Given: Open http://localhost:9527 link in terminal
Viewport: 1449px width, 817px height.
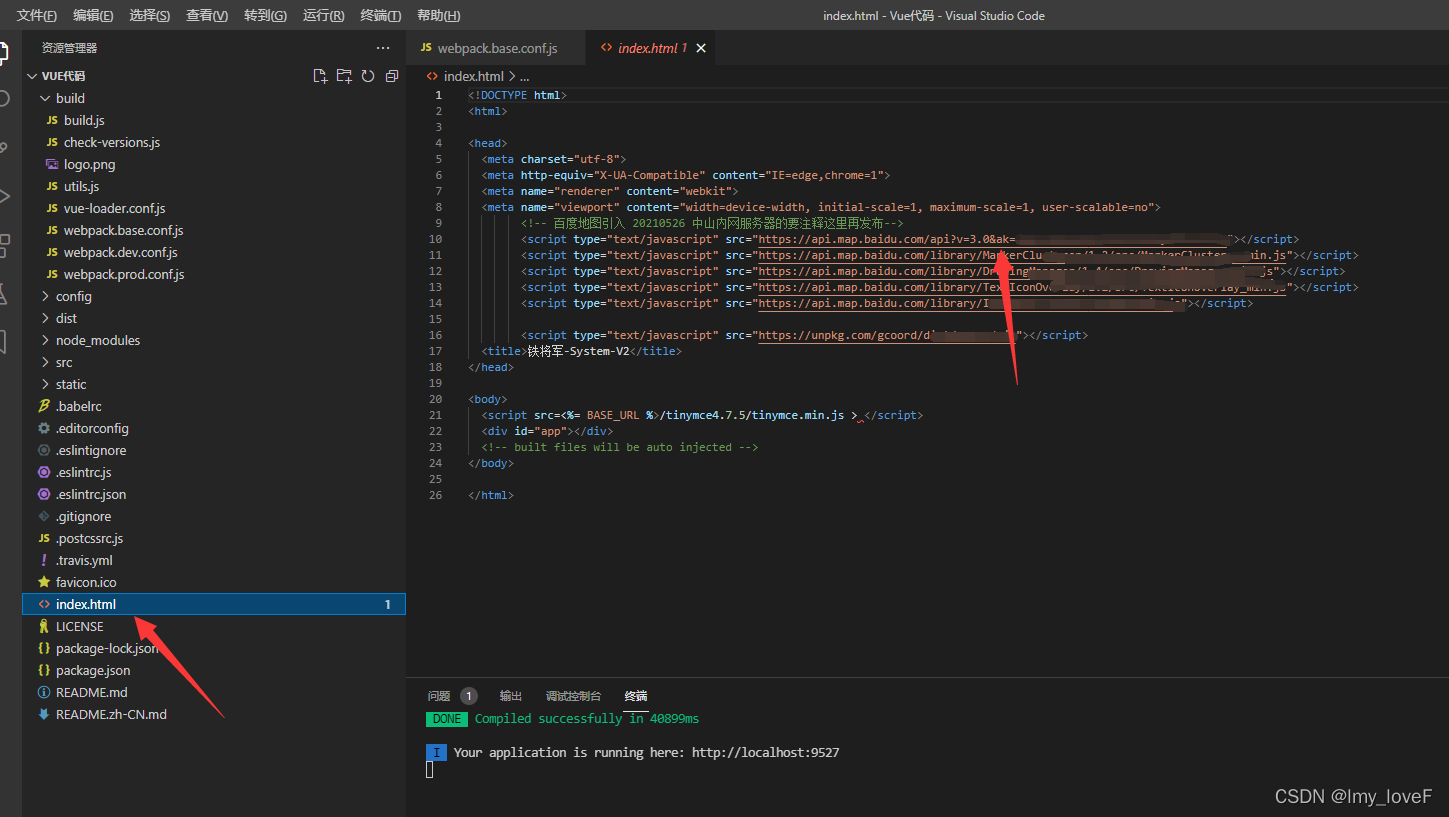Looking at the screenshot, I should click(765, 752).
